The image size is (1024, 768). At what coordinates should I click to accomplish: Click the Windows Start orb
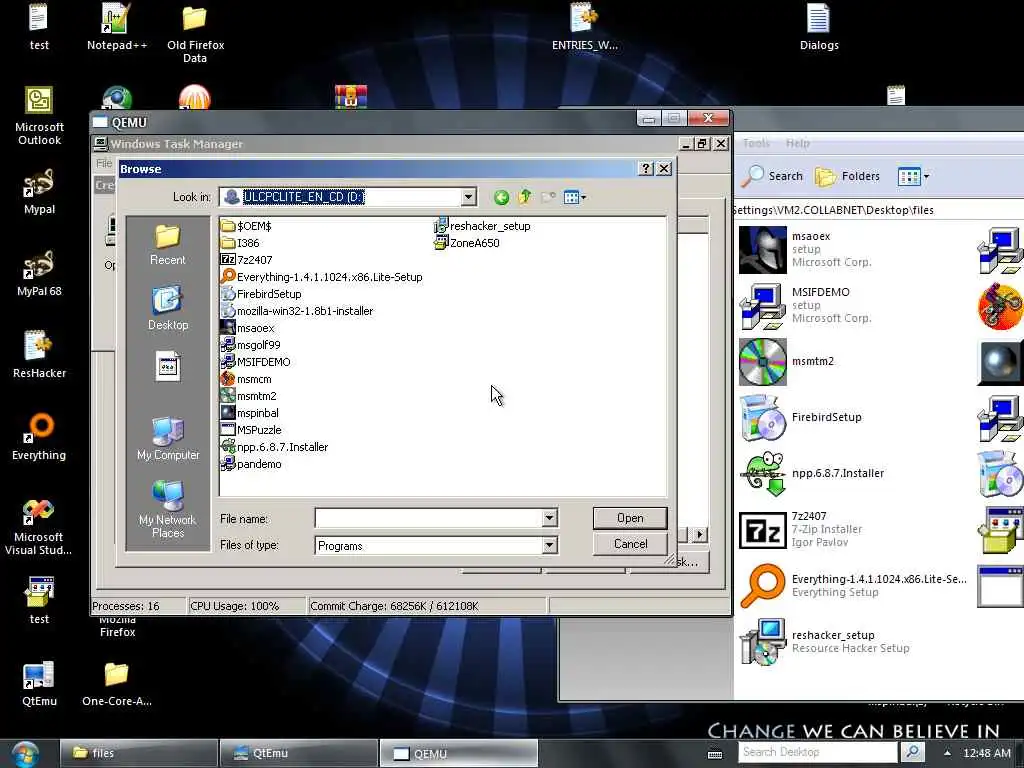[25, 754]
